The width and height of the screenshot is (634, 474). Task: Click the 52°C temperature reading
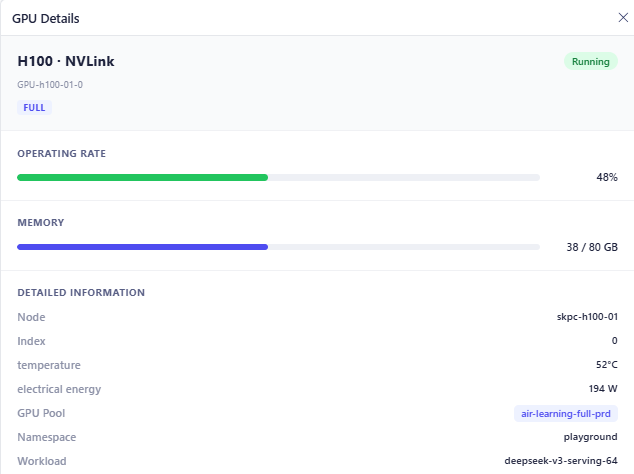pyautogui.click(x=607, y=365)
